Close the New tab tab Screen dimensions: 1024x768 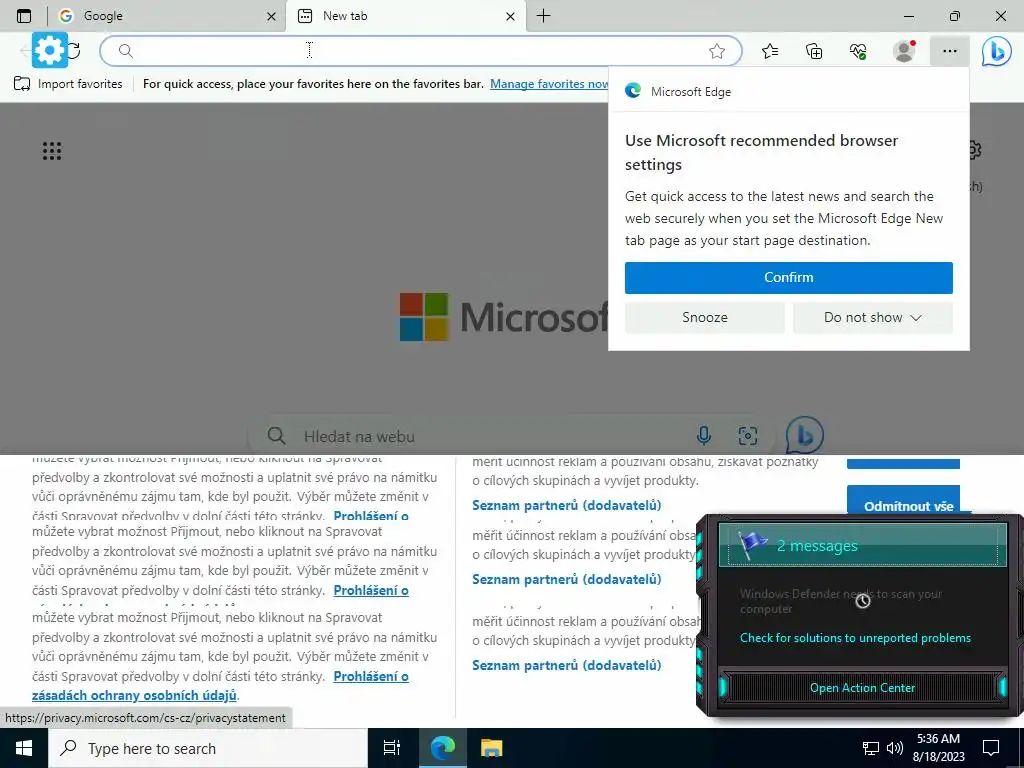[511, 16]
